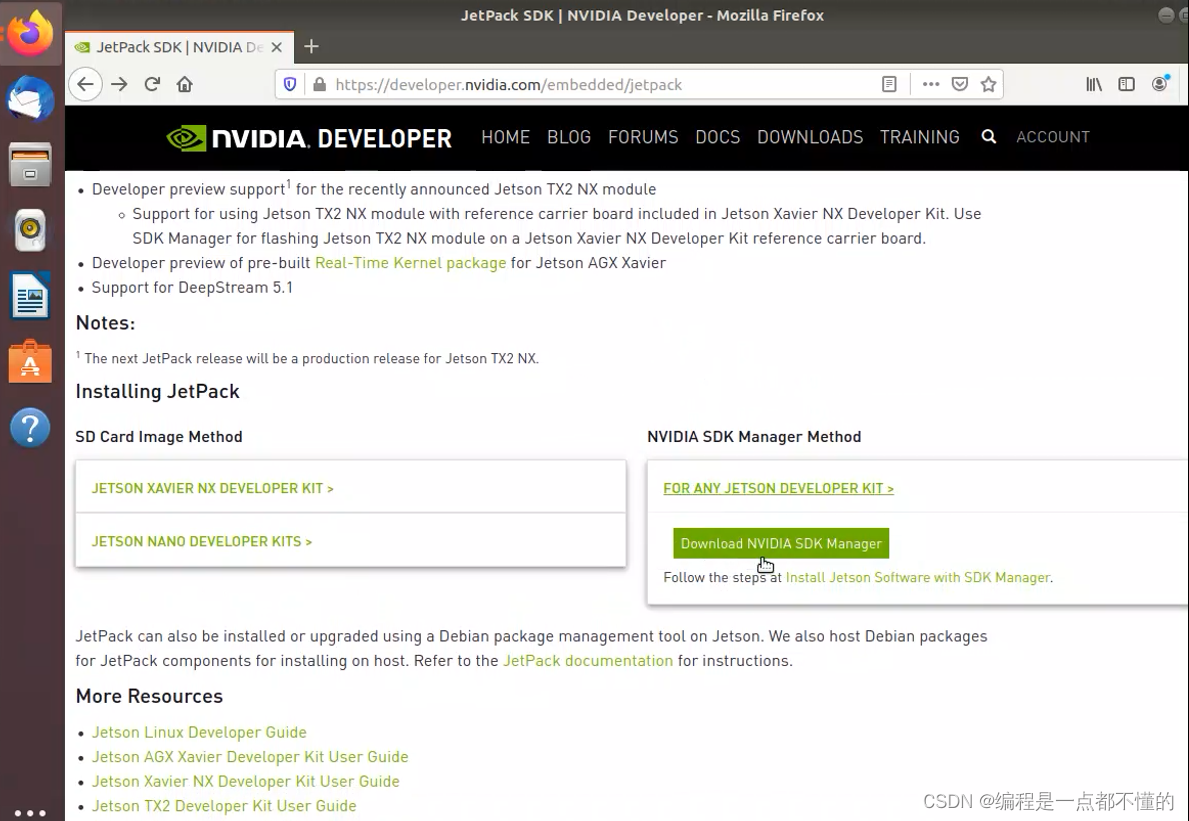
Task: Click 'Support for DeepStream 5.1' text
Action: [192, 287]
